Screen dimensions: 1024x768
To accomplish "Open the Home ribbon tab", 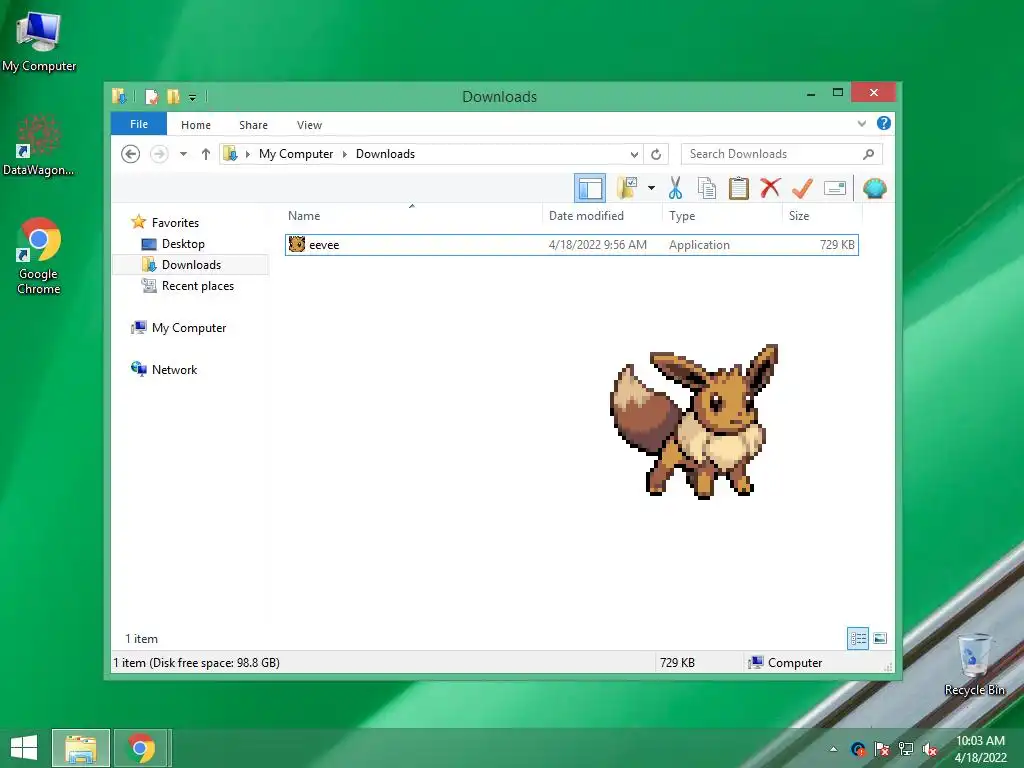I will [x=196, y=125].
